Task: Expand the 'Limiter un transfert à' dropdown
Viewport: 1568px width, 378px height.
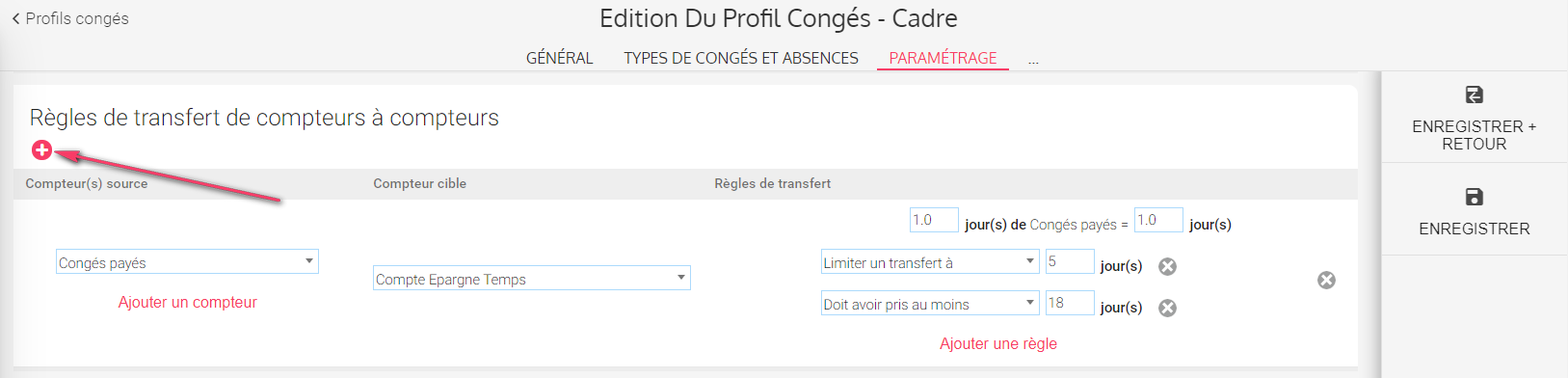Action: click(930, 262)
